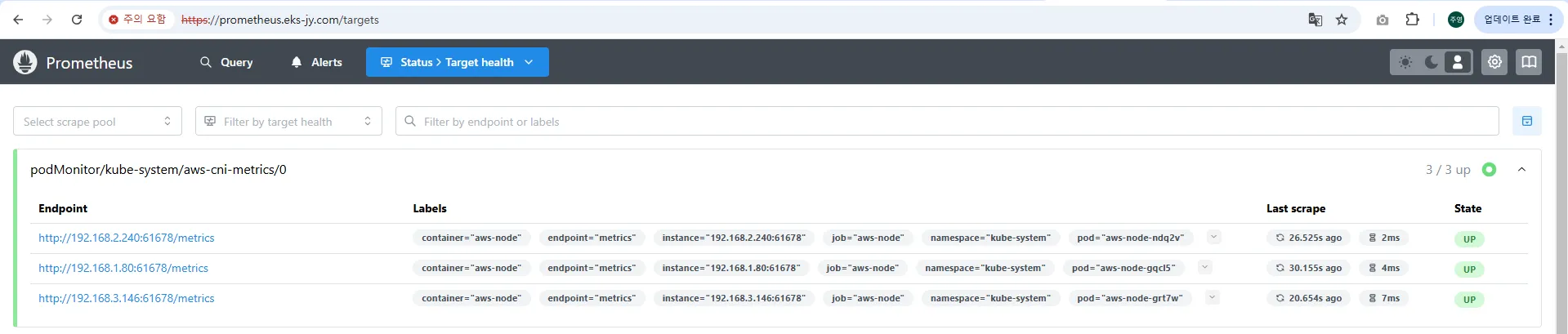
Task: Focus Filter by endpoint or labels field
Action: point(947,121)
